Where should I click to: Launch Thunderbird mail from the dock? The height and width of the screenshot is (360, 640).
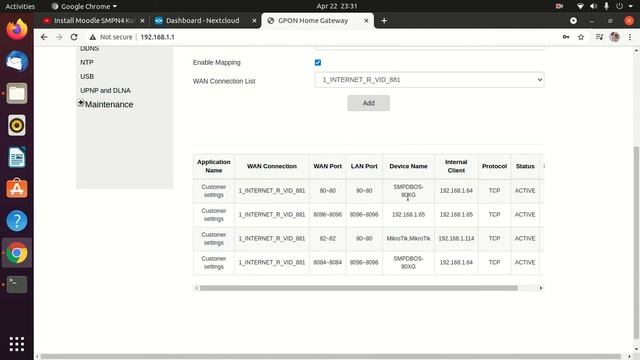click(x=17, y=61)
